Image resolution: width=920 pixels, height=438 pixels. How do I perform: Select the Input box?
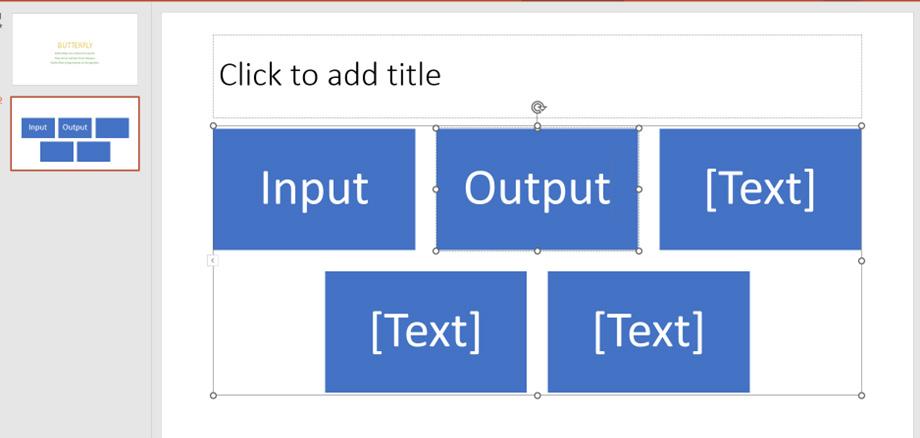pyautogui.click(x=314, y=189)
